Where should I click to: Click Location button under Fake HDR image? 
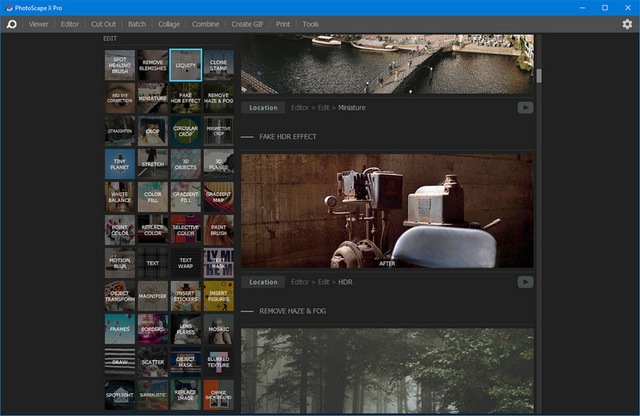(x=263, y=282)
